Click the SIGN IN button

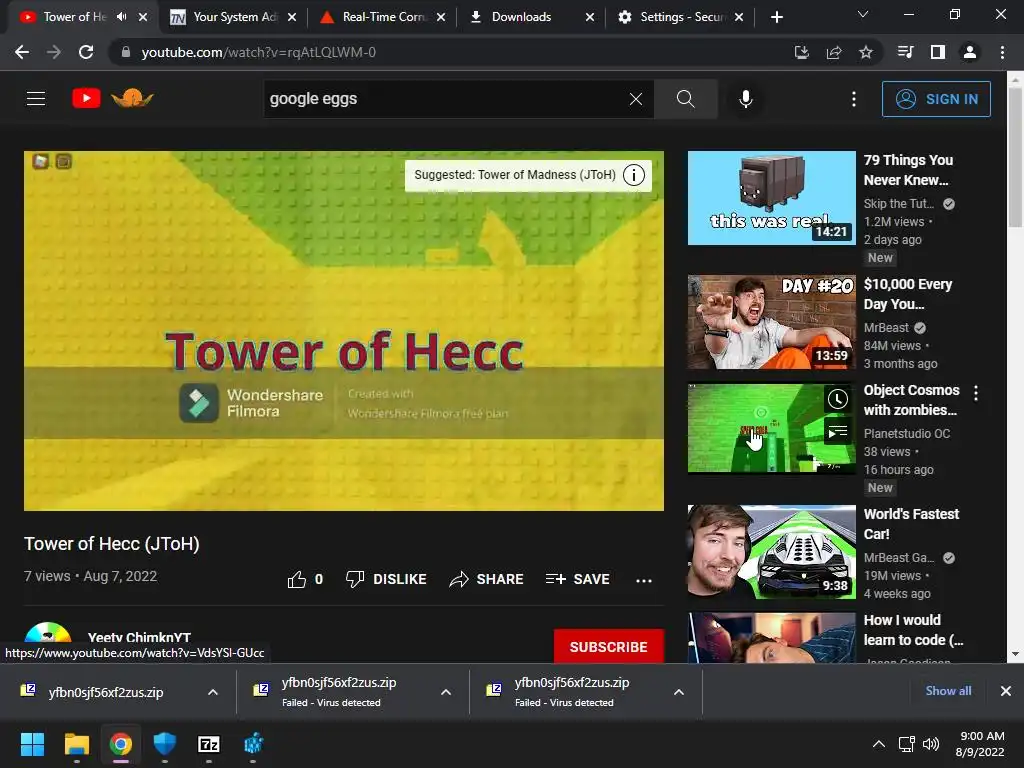pyautogui.click(x=936, y=99)
